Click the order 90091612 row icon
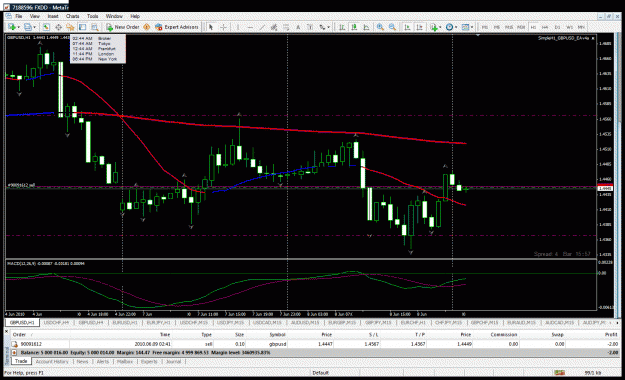Image resolution: width=625 pixels, height=380 pixels. point(14,344)
